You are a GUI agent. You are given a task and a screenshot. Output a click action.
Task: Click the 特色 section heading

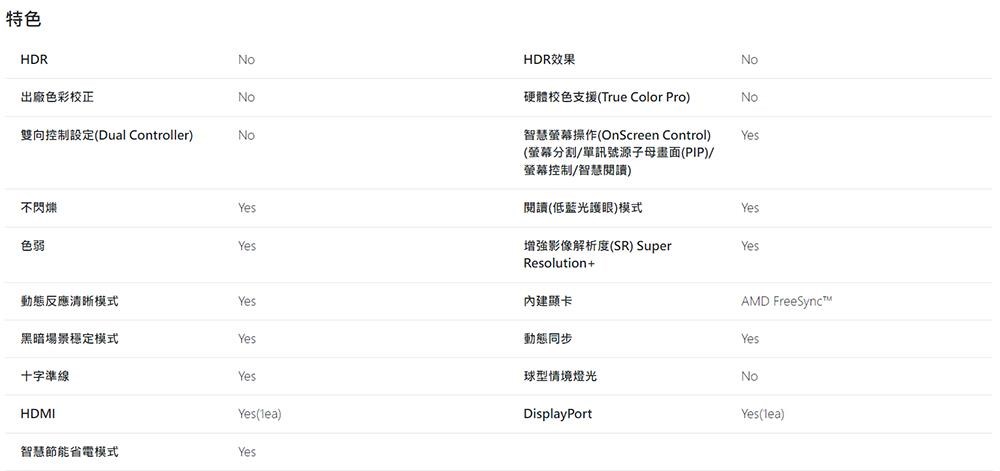[x=24, y=19]
